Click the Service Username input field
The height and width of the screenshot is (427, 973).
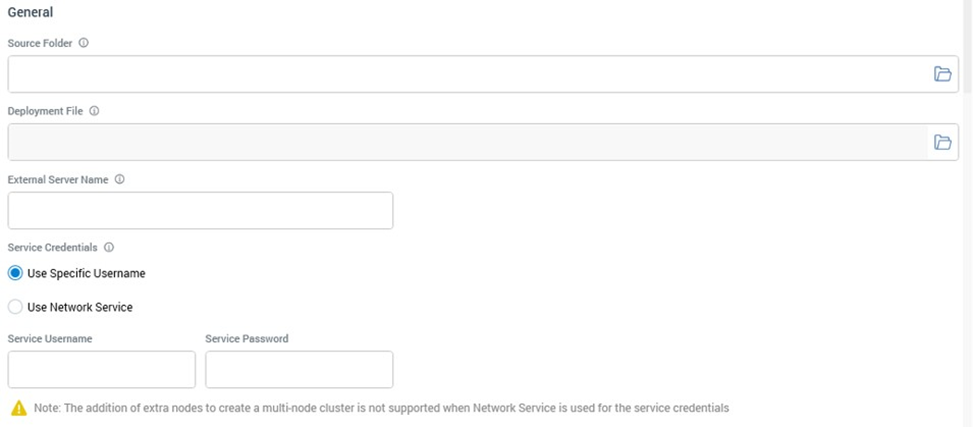101,369
